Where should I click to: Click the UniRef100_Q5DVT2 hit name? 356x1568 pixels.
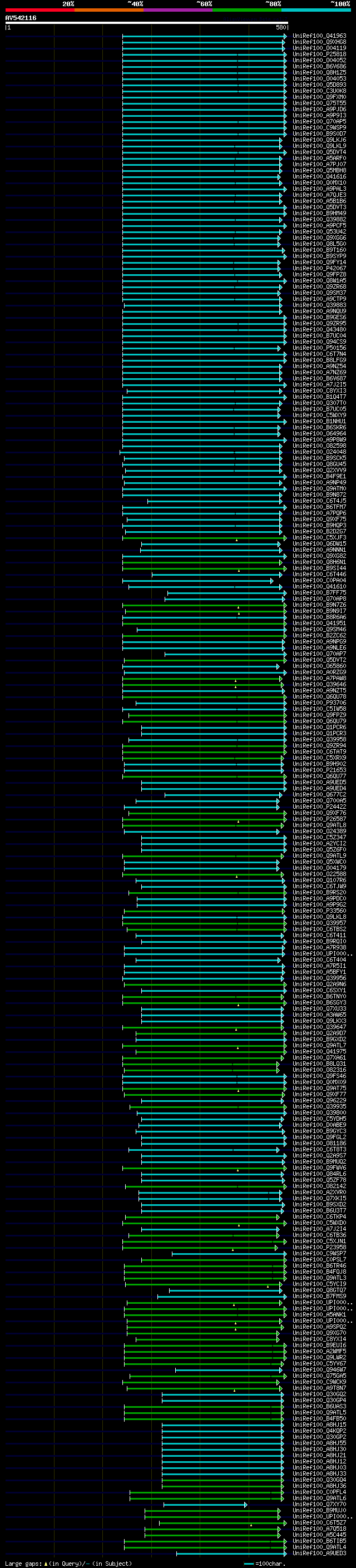[x=319, y=660]
